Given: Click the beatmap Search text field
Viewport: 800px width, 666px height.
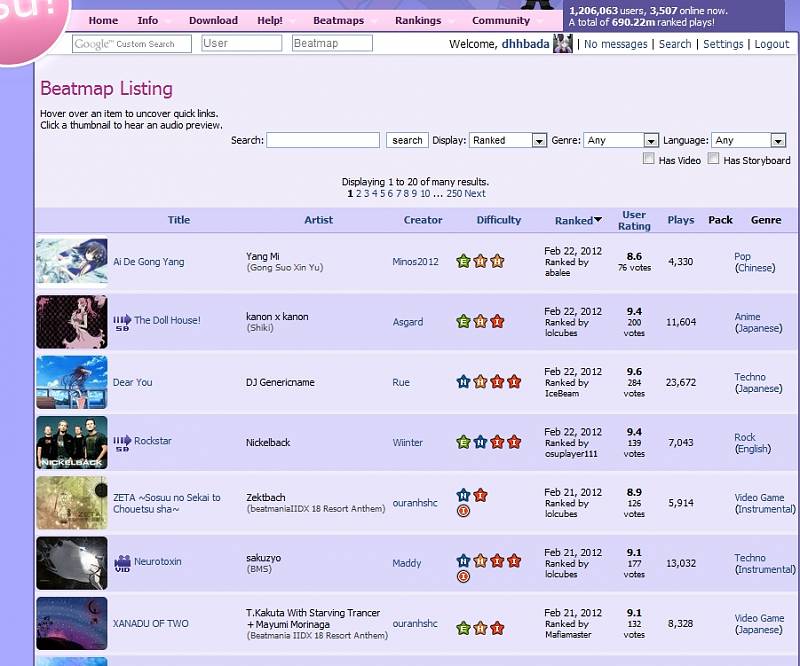Looking at the screenshot, I should (x=323, y=141).
